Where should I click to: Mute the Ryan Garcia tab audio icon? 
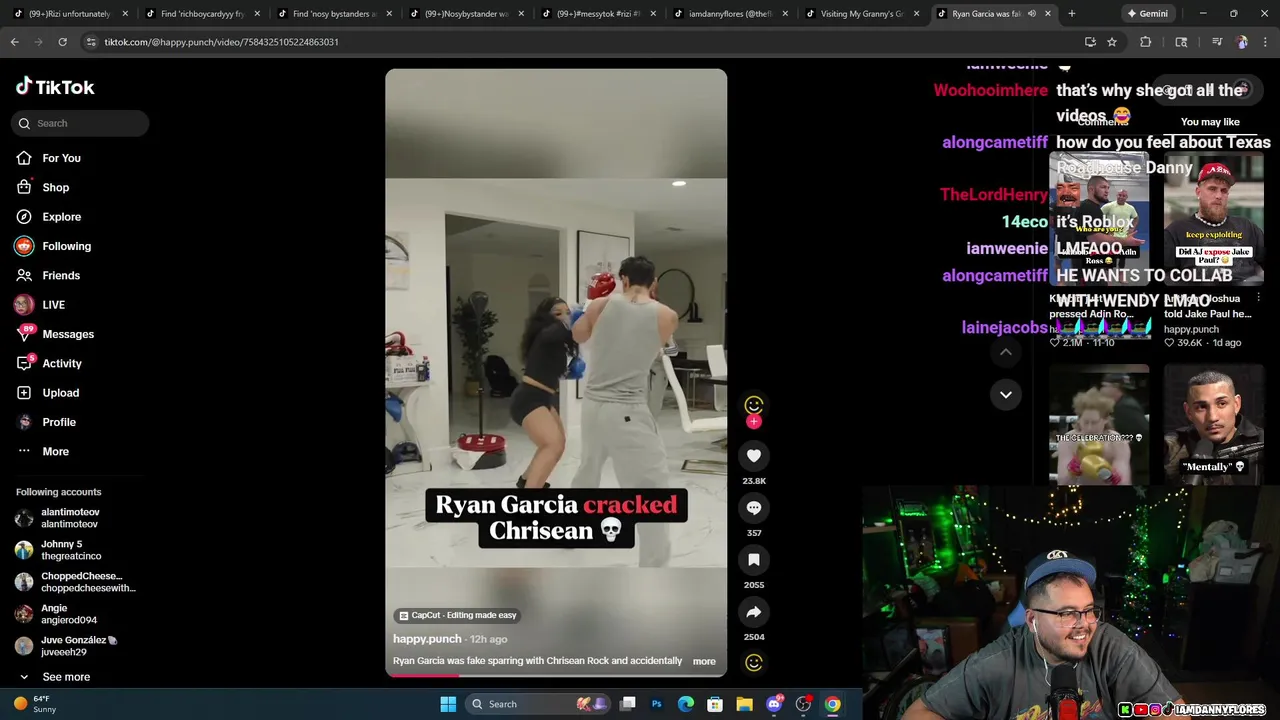(x=1031, y=14)
